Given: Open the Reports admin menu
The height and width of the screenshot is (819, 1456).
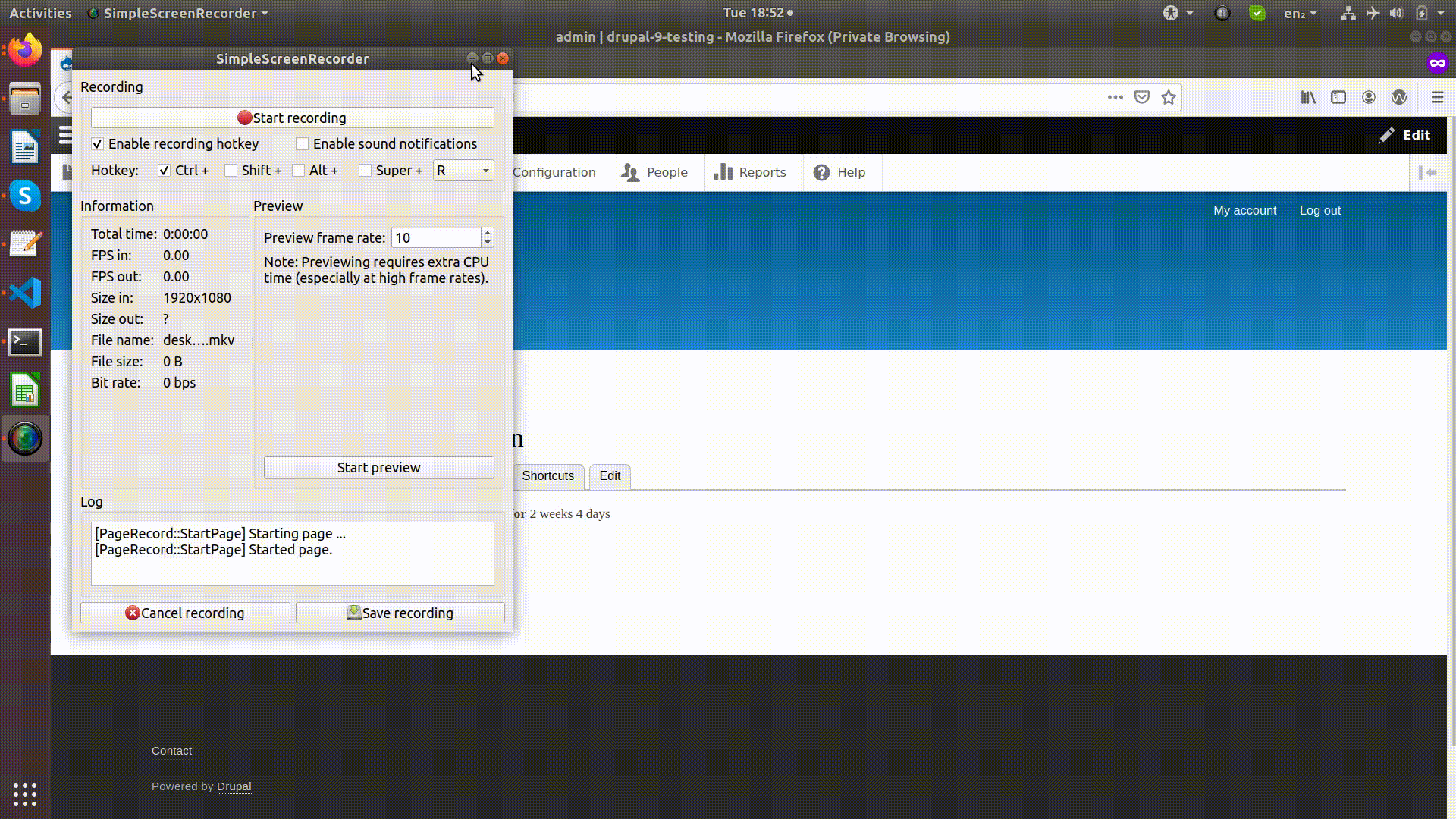Looking at the screenshot, I should [x=750, y=172].
